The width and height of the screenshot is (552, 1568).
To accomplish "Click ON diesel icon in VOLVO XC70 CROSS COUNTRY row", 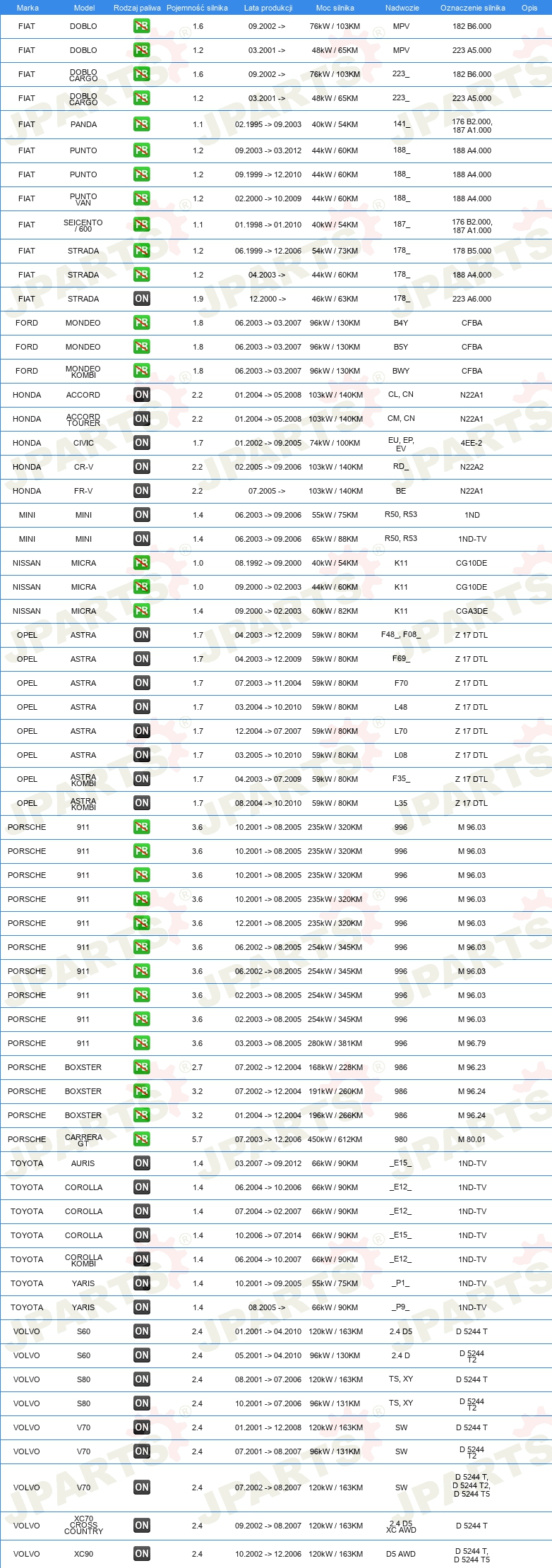I will tap(141, 1526).
